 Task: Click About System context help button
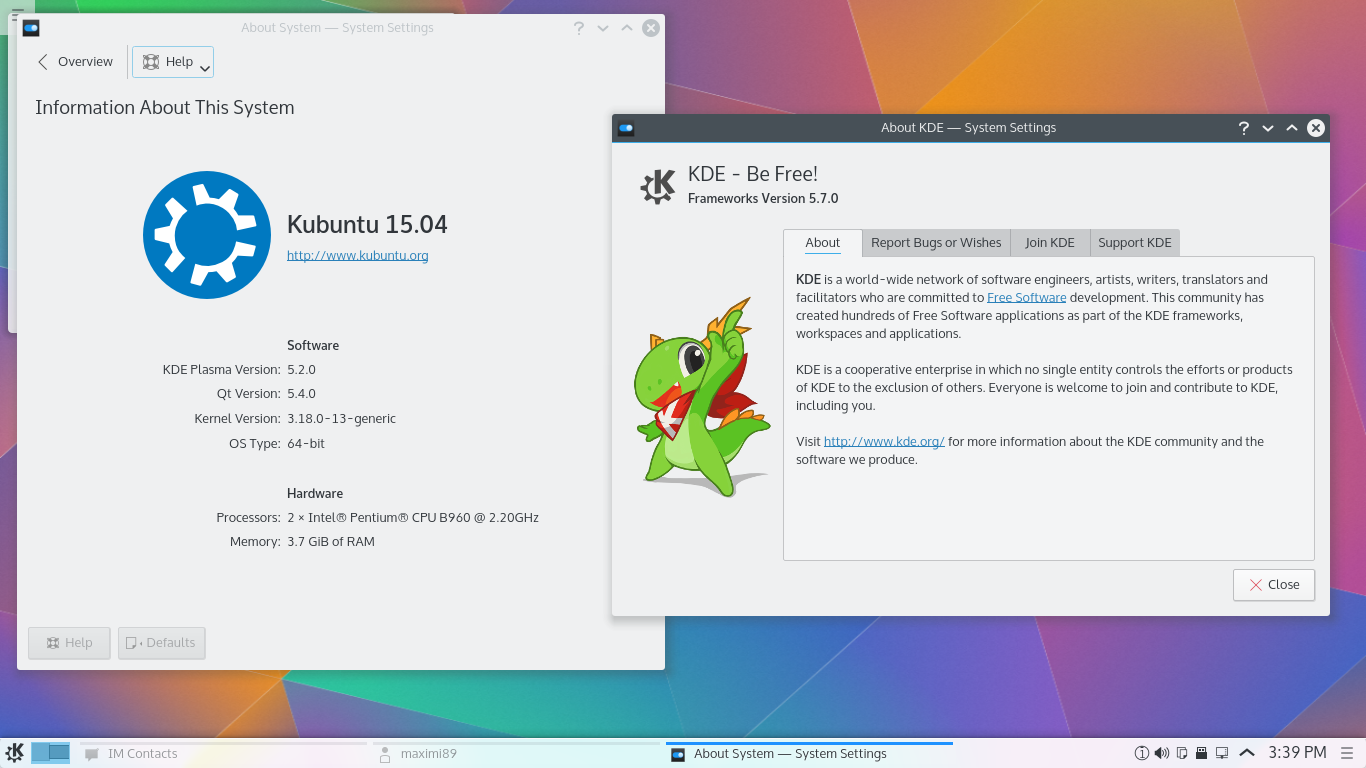coord(579,28)
